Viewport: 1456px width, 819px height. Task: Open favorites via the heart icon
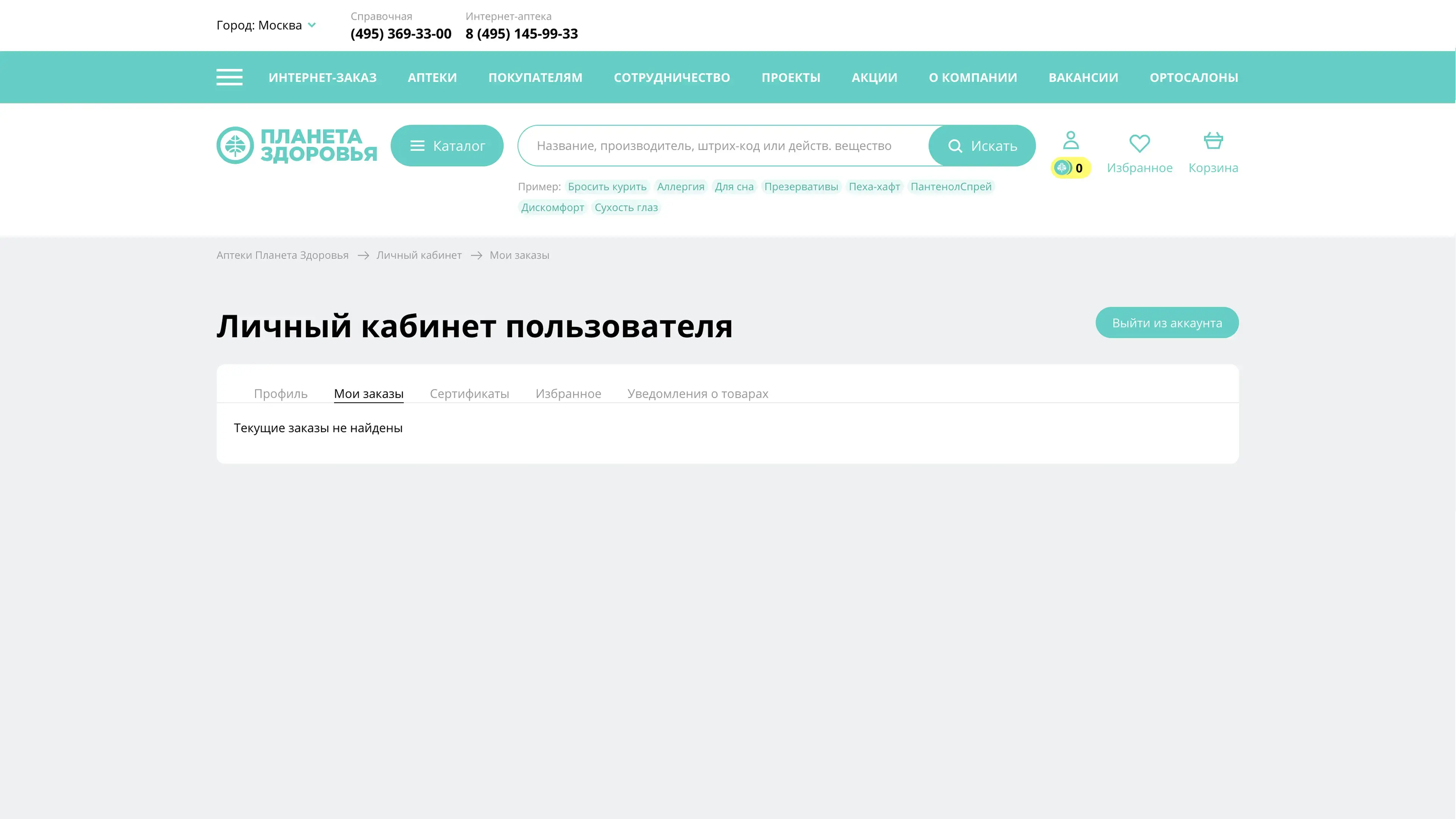point(1139,143)
